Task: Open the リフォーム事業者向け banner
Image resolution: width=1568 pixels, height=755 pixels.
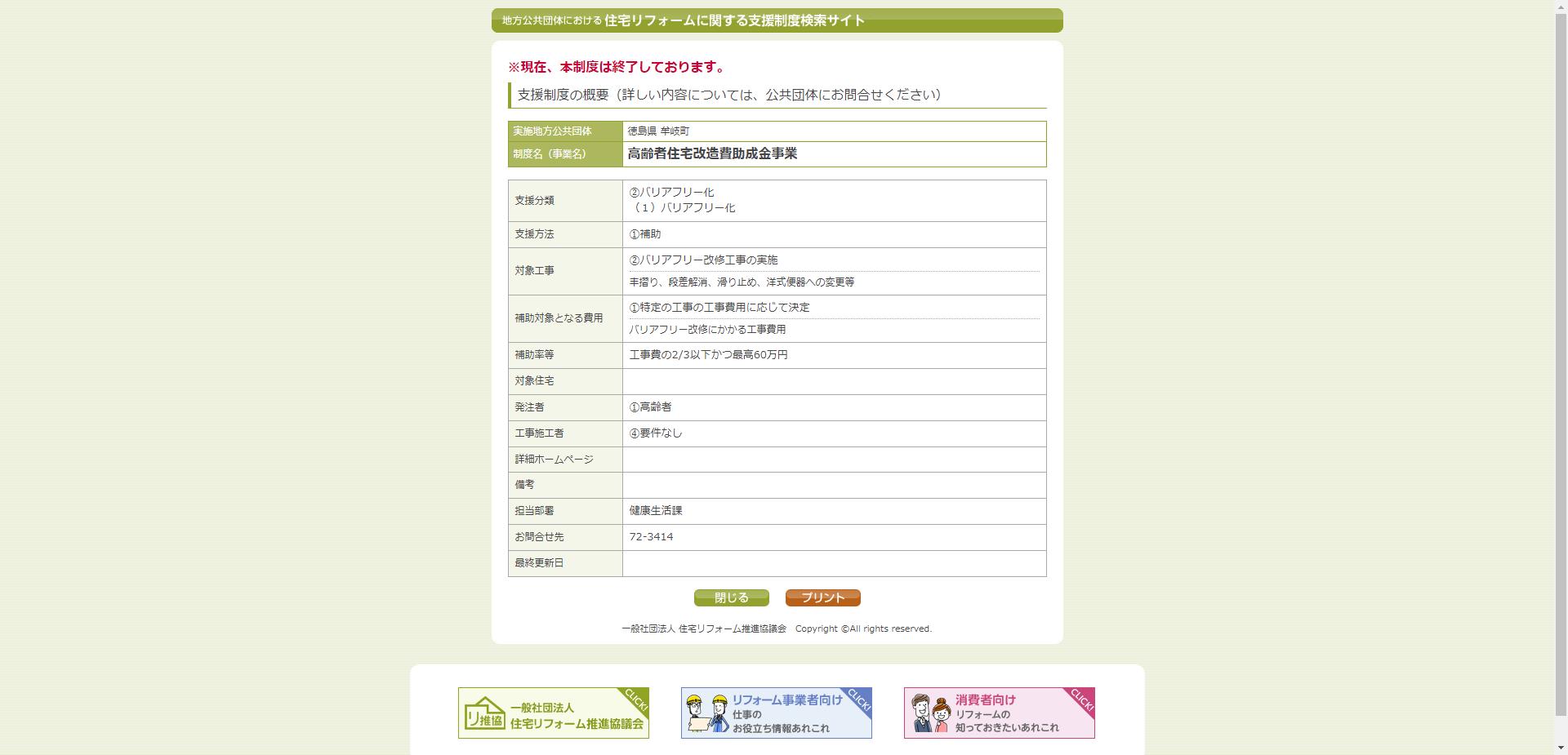Action: 776,713
